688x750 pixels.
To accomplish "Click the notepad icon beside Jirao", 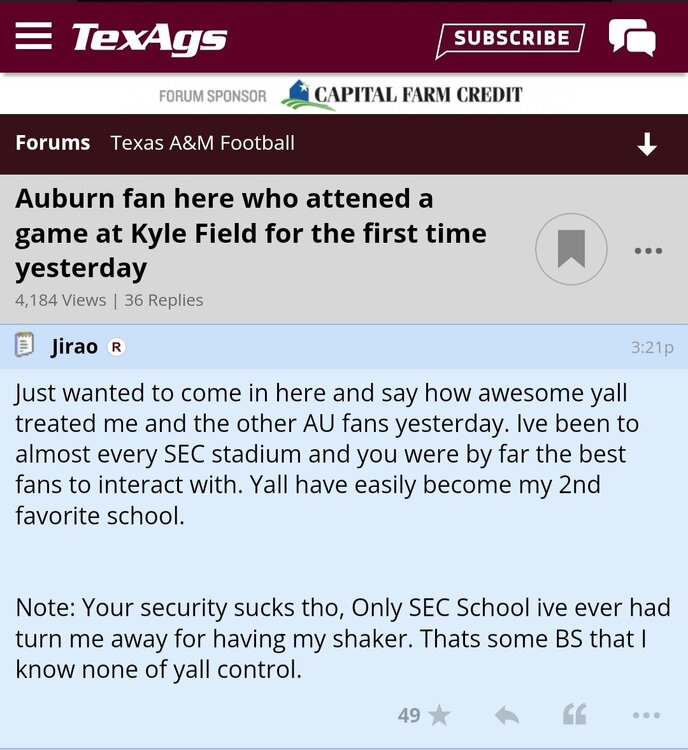I will coord(26,346).
